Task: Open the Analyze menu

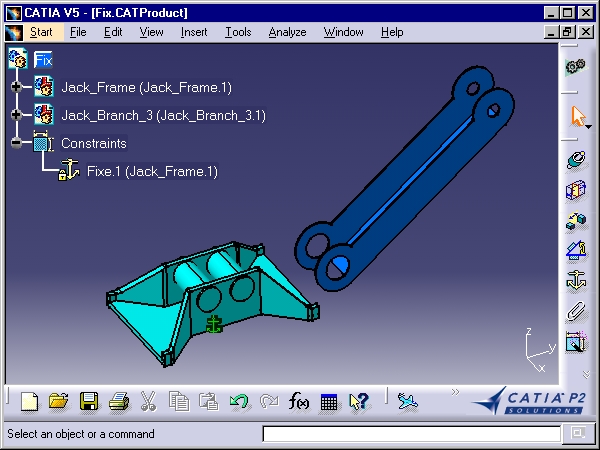Action: tap(287, 32)
